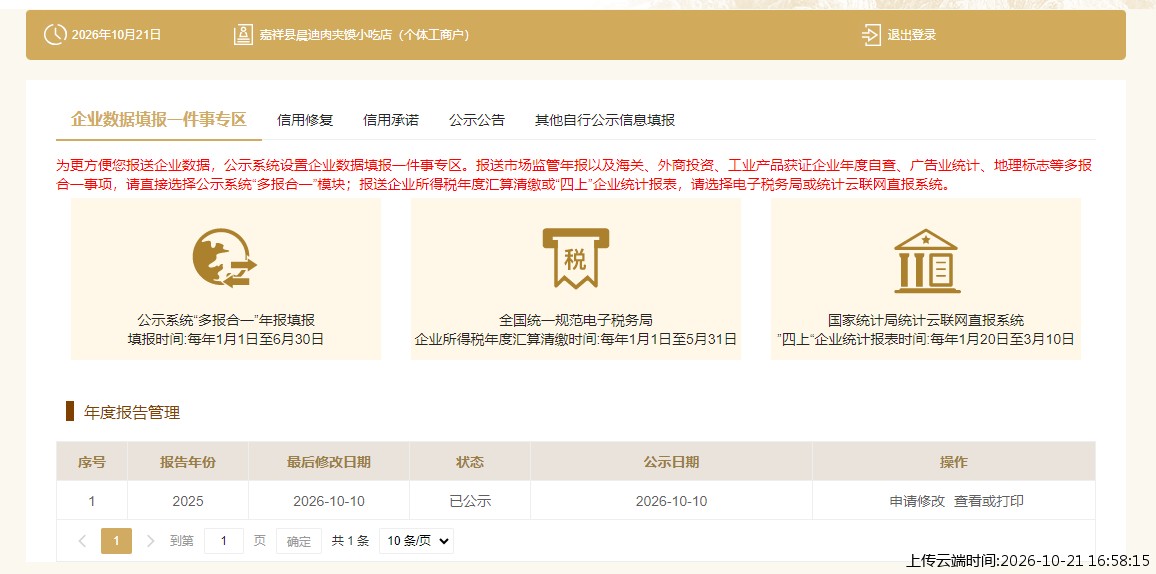Click the business profile icon in header
Viewport: 1156px width, 574px height.
[x=243, y=35]
